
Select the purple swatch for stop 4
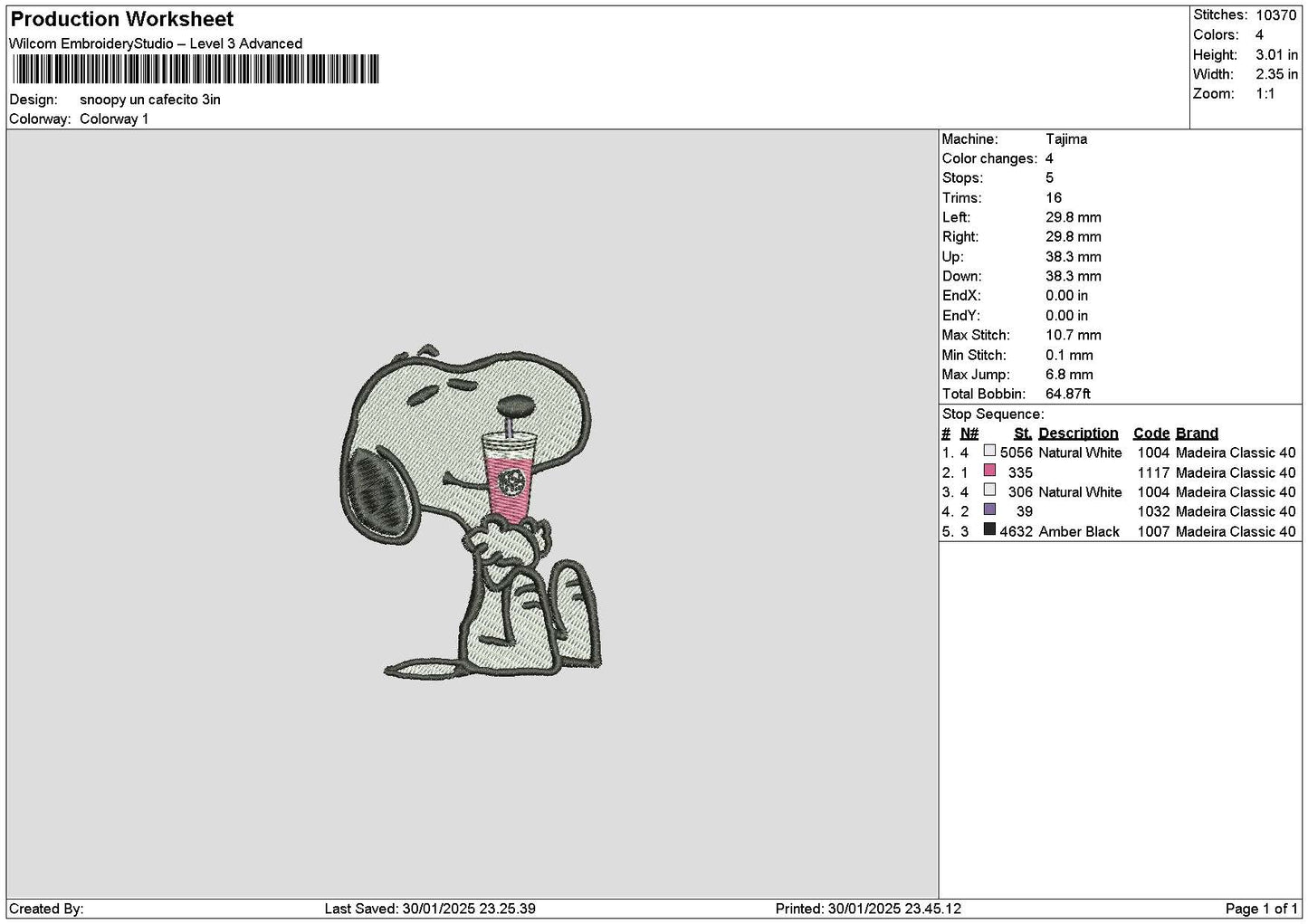989,510
